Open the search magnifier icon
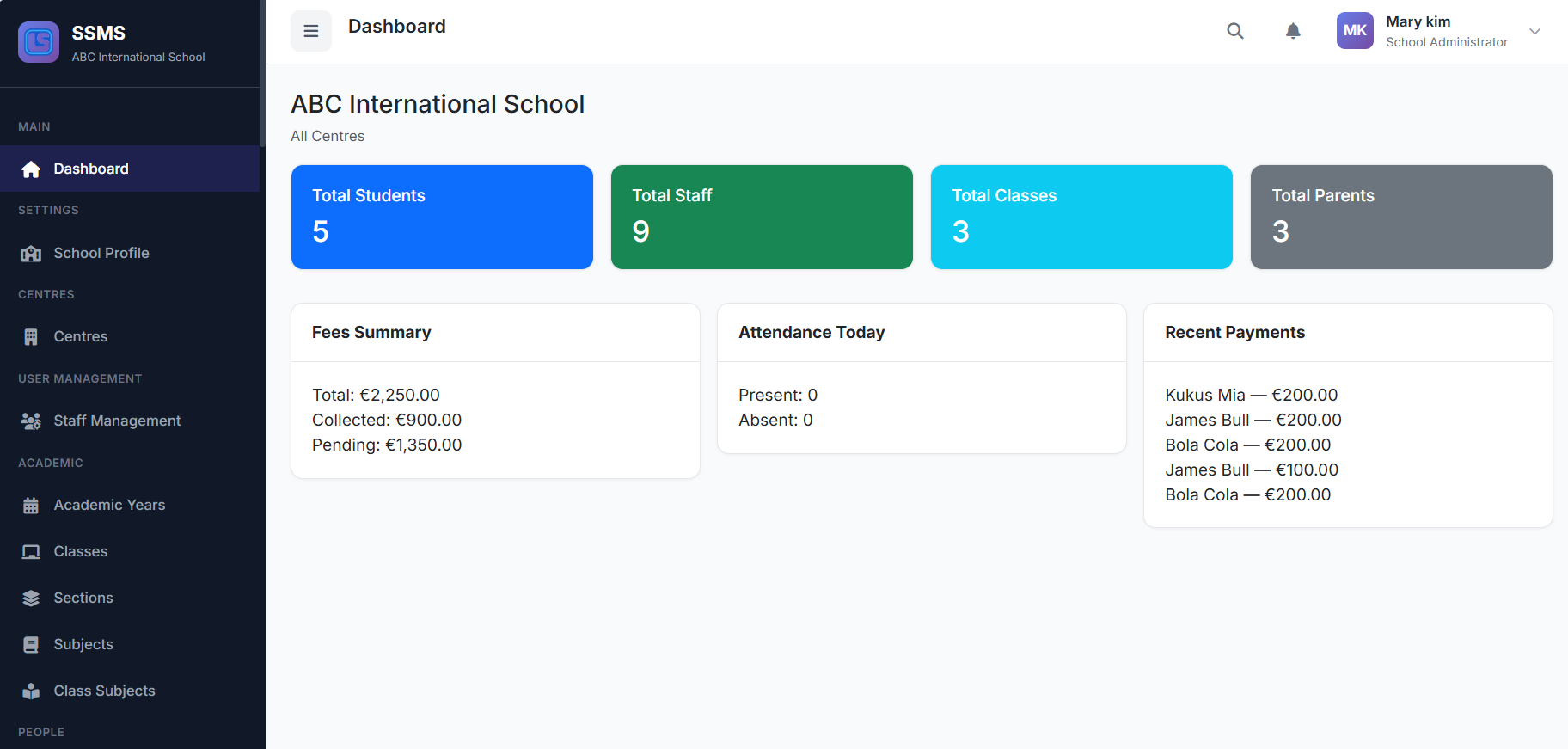 click(1234, 31)
